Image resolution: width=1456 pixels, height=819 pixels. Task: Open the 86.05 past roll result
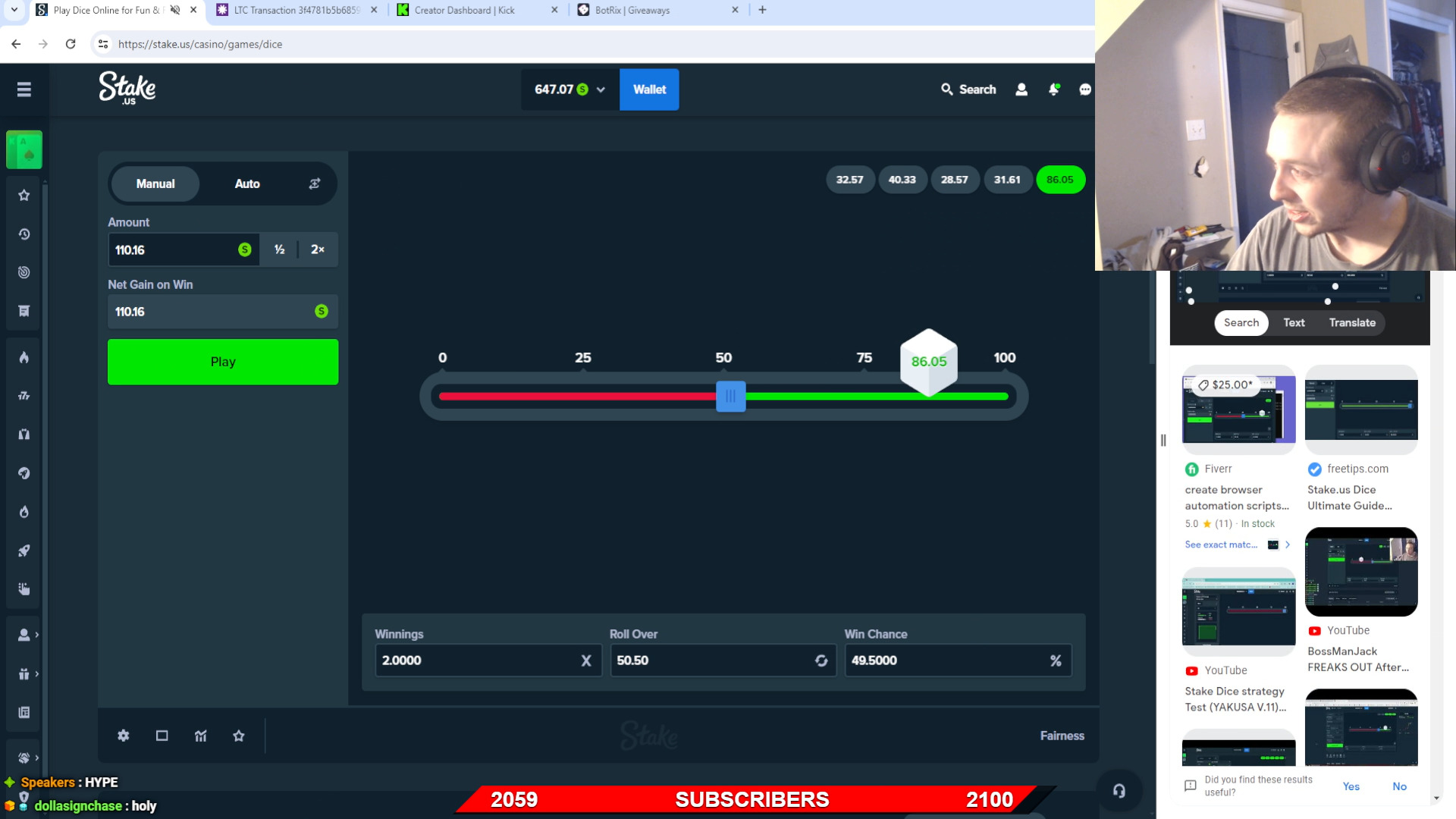(x=1059, y=180)
